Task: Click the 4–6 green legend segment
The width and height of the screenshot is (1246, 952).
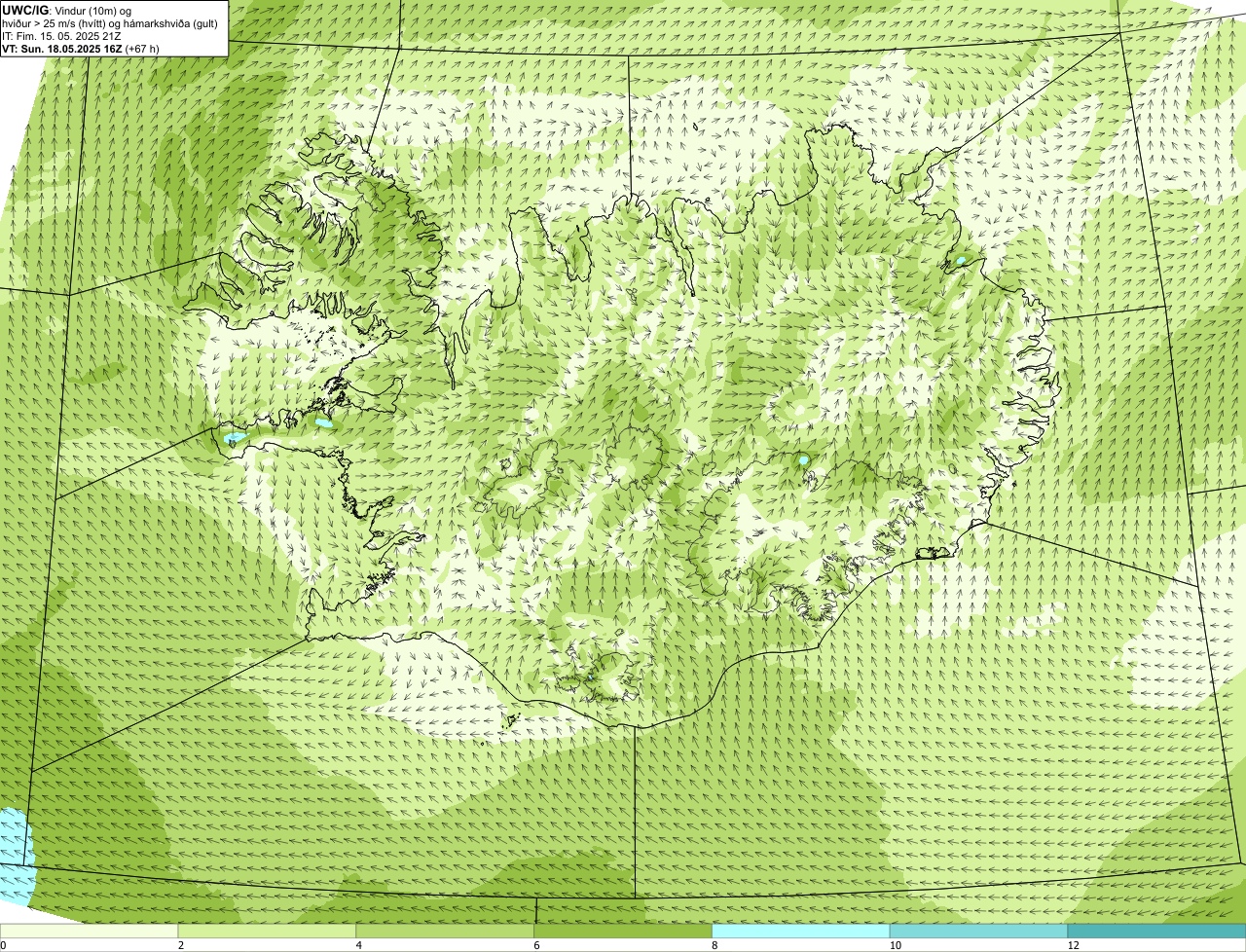Action: [446, 931]
